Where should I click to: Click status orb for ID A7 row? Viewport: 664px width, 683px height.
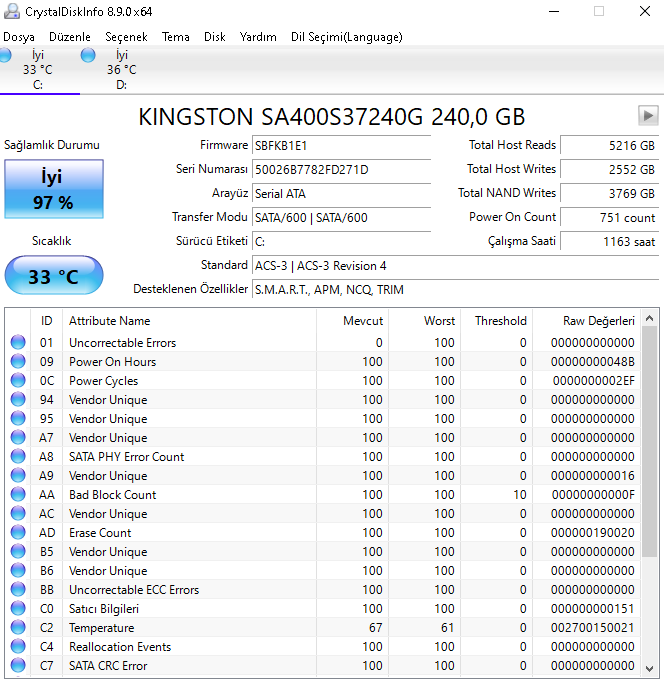[x=18, y=437]
